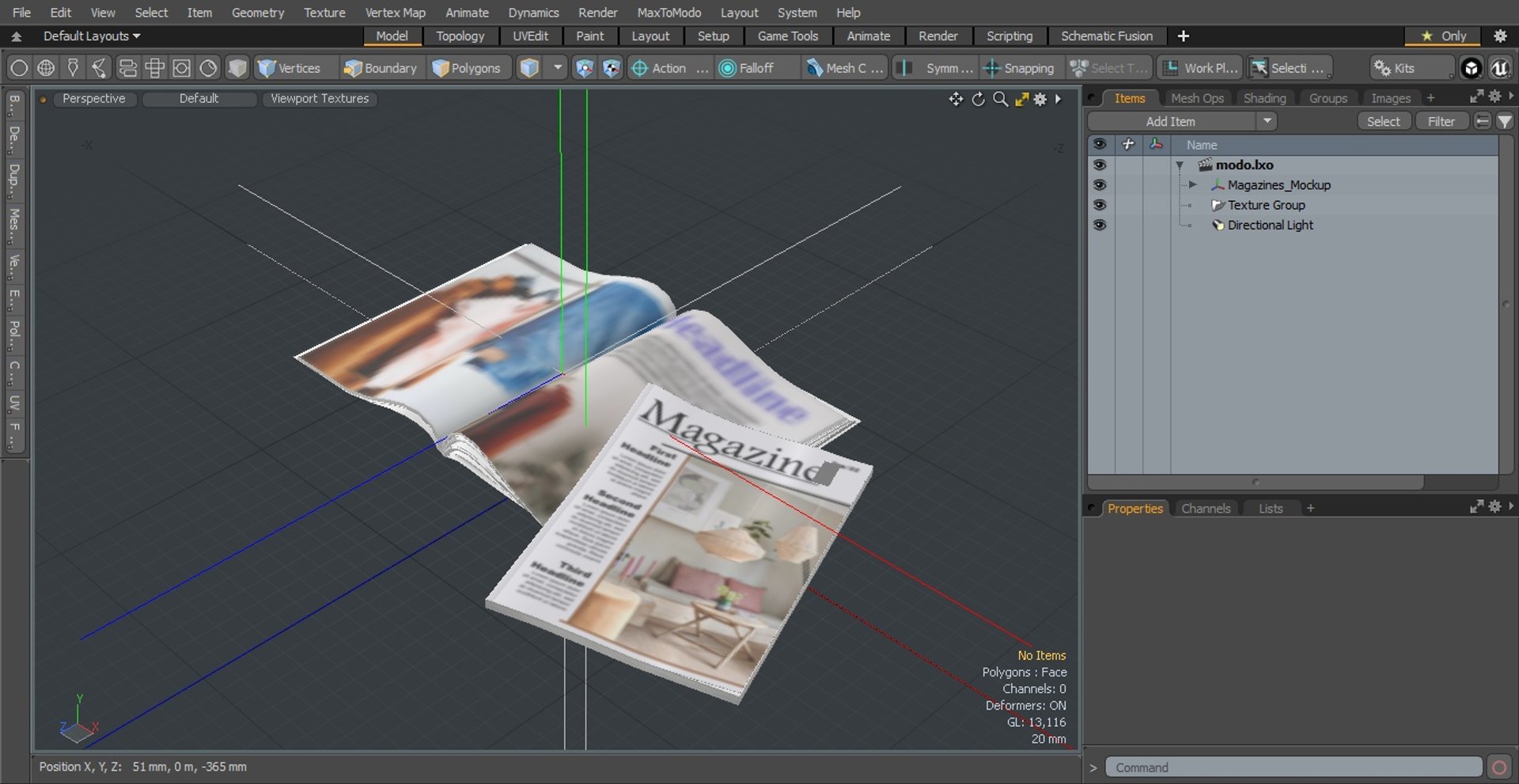Click the viewport rotate icon
The width and height of the screenshot is (1519, 784).
(978, 99)
